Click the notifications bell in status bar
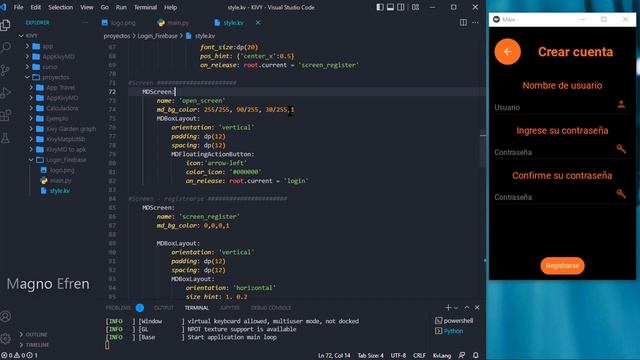Screen dimensions: 640x360 (x=476, y=356)
